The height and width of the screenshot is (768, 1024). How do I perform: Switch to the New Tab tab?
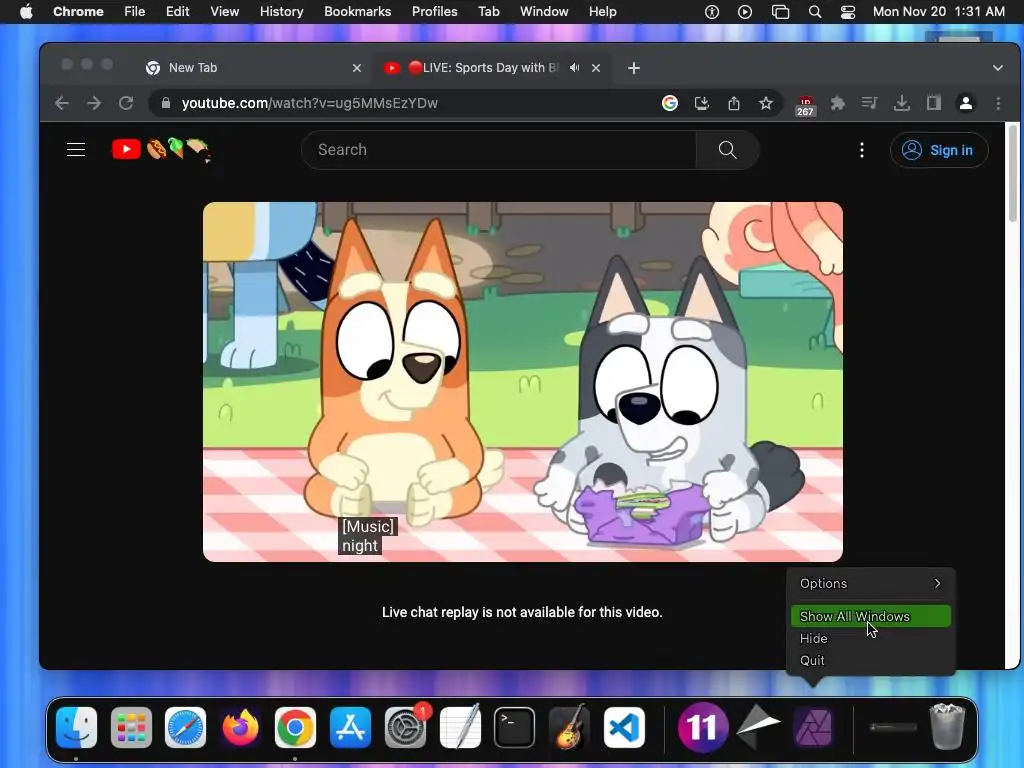(x=255, y=68)
